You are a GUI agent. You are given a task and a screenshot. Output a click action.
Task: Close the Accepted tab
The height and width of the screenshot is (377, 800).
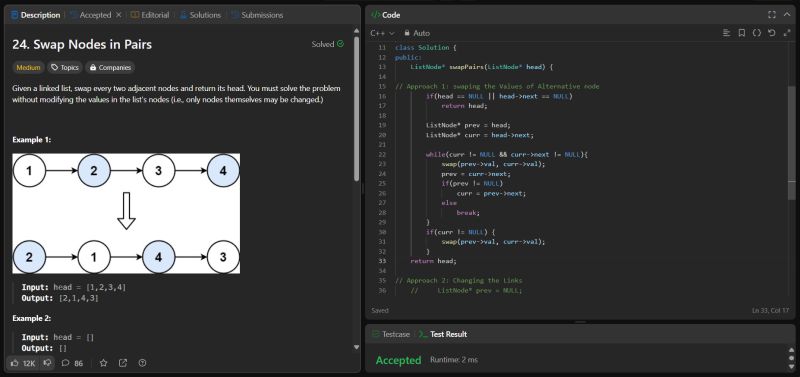tap(118, 15)
